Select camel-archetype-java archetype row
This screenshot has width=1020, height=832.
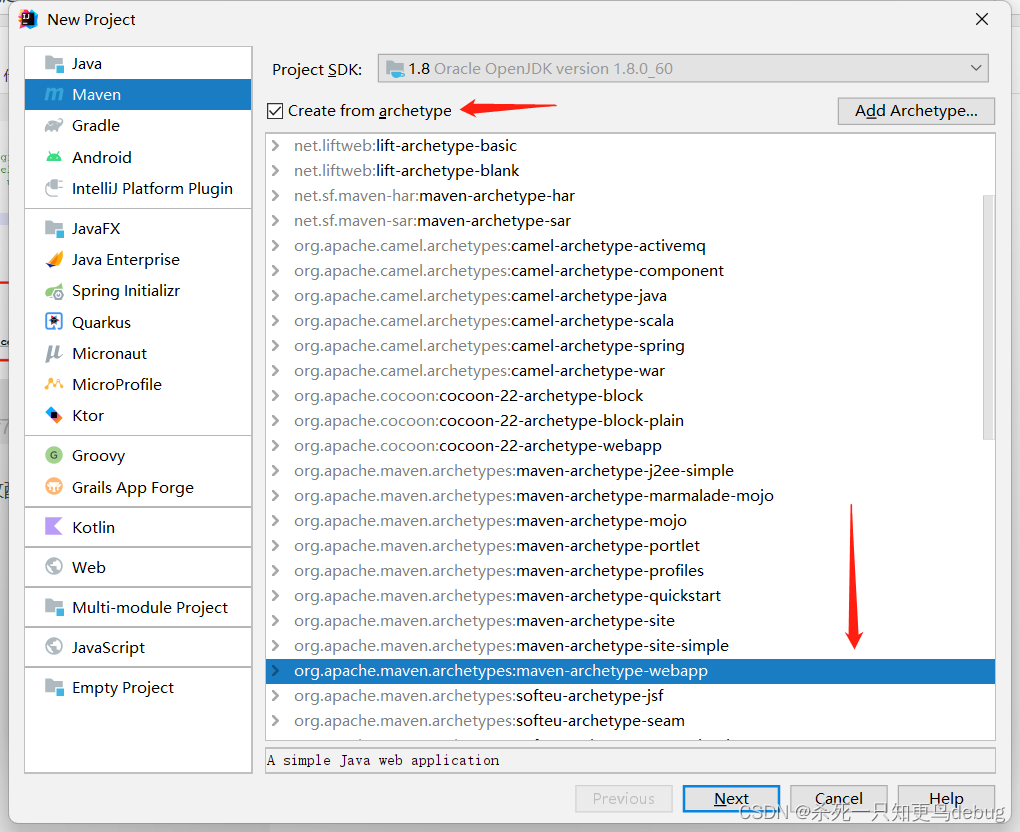click(630, 296)
